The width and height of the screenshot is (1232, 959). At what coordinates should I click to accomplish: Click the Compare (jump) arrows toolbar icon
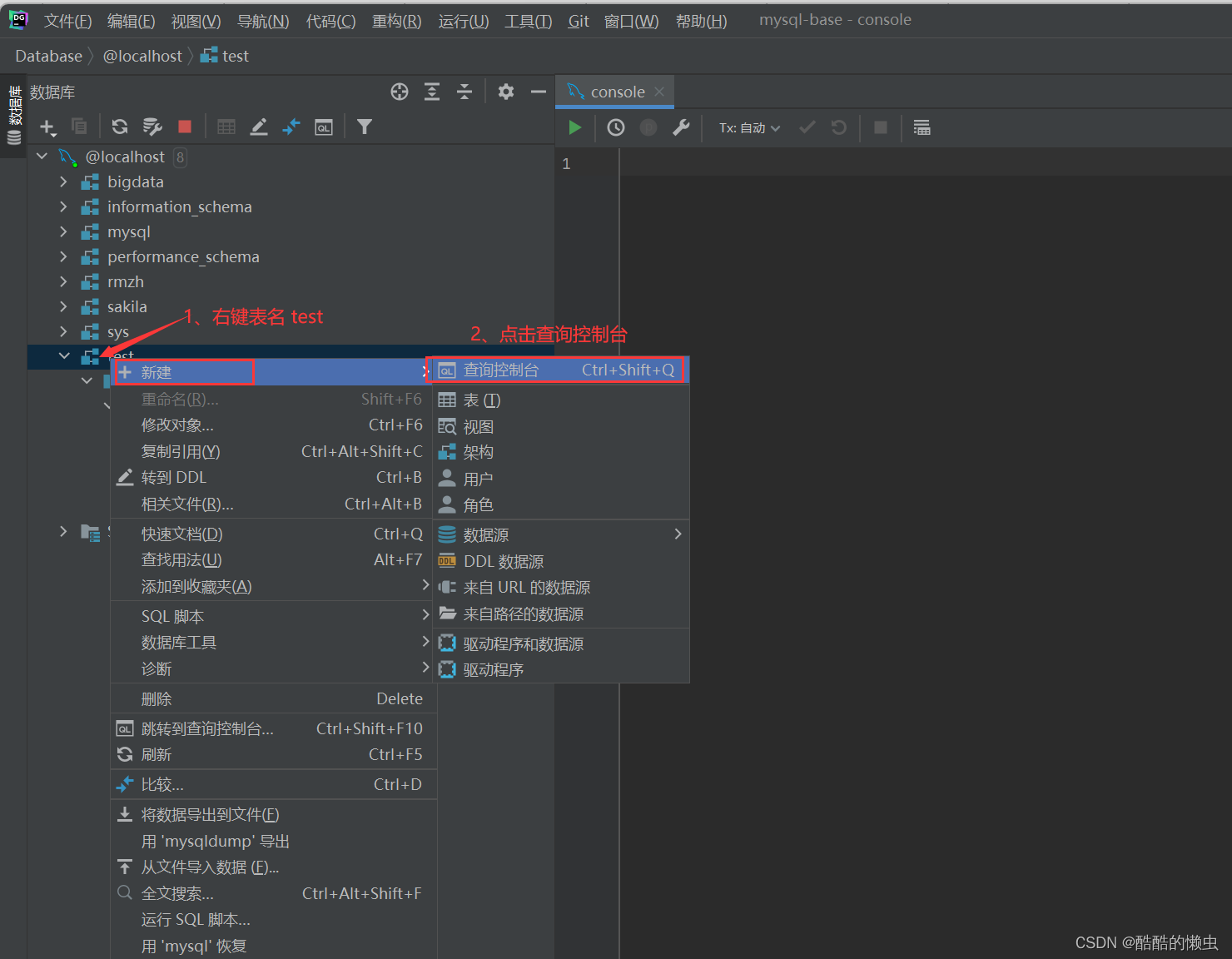click(x=291, y=127)
